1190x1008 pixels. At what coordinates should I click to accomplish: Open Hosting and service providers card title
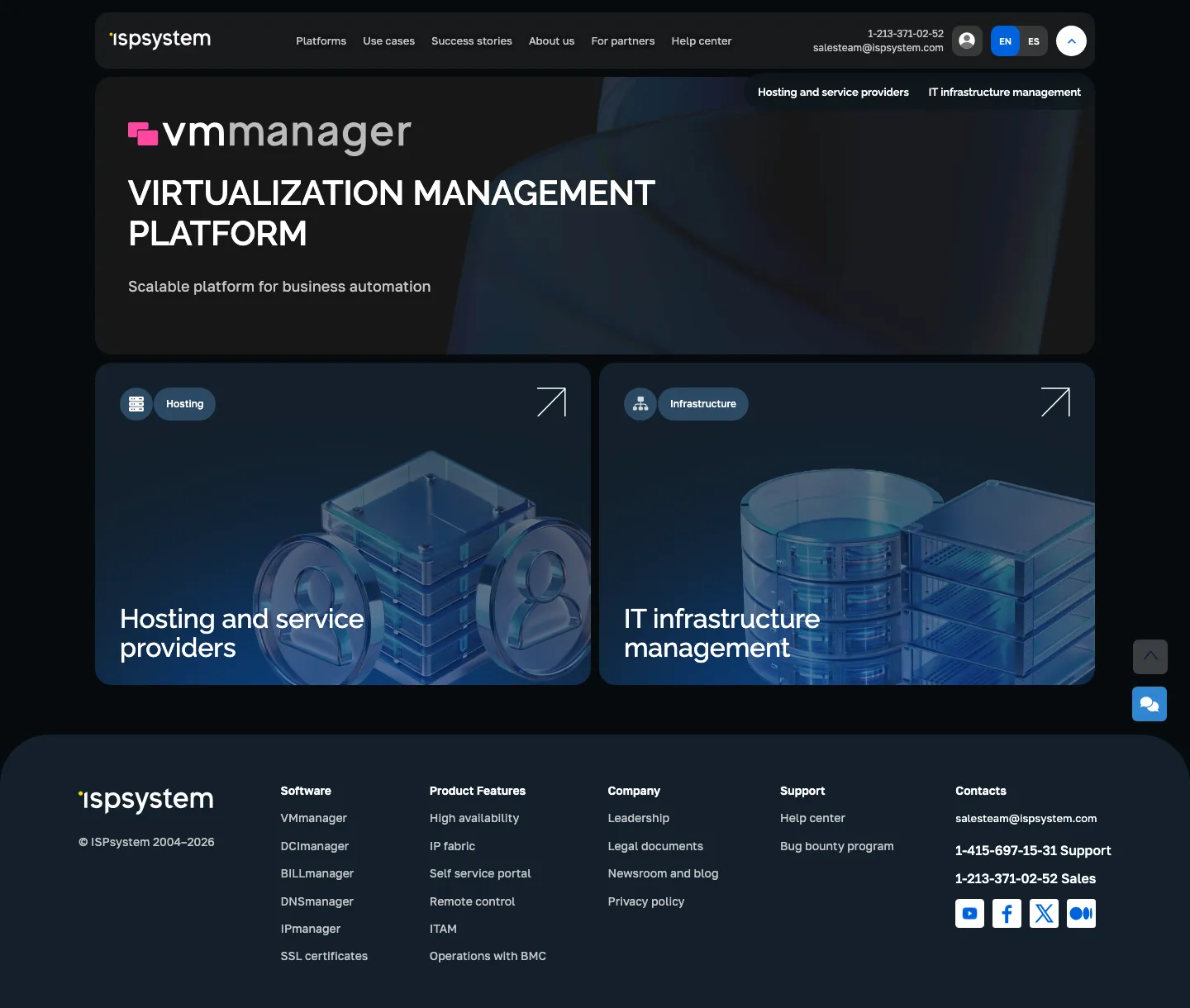[x=242, y=634]
